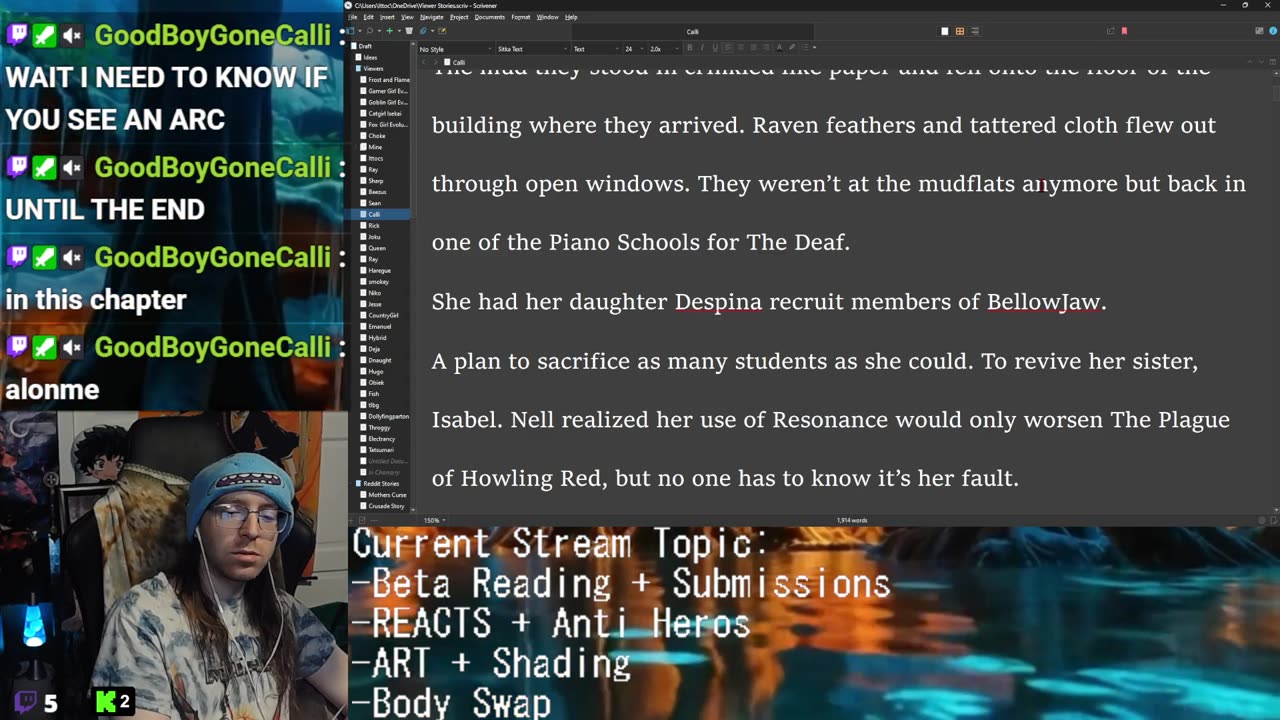Go back in editor history
The width and height of the screenshot is (1280, 720).
click(423, 62)
